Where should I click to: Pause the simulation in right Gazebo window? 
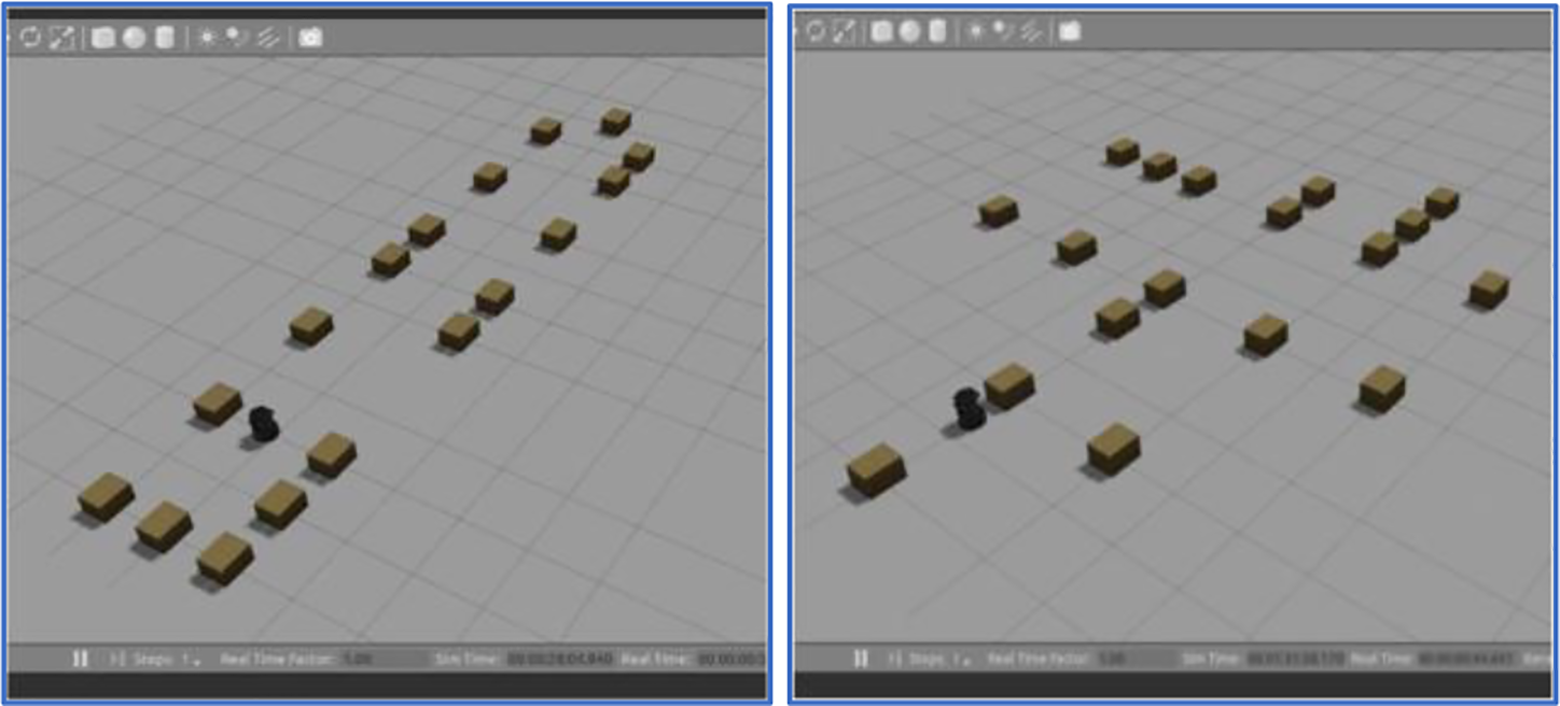point(860,658)
